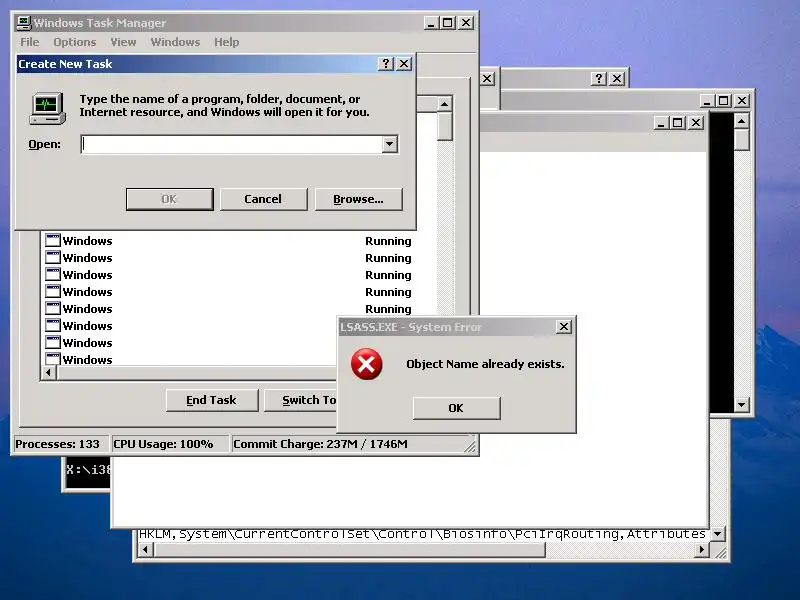Click the red error icon in LSASS.EXE dialog
Viewport: 800px width, 600px height.
click(366, 364)
